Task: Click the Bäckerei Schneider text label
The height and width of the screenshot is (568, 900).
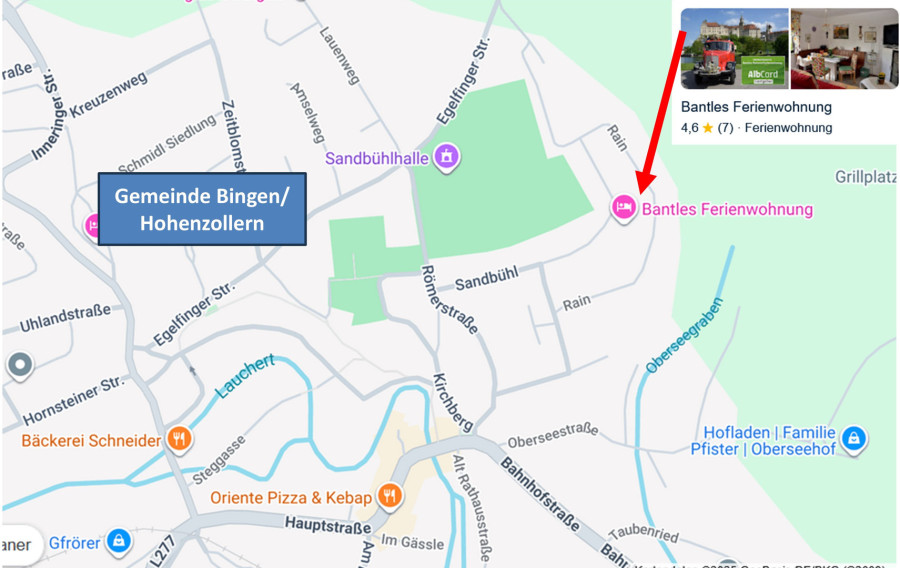Action: click(x=91, y=441)
